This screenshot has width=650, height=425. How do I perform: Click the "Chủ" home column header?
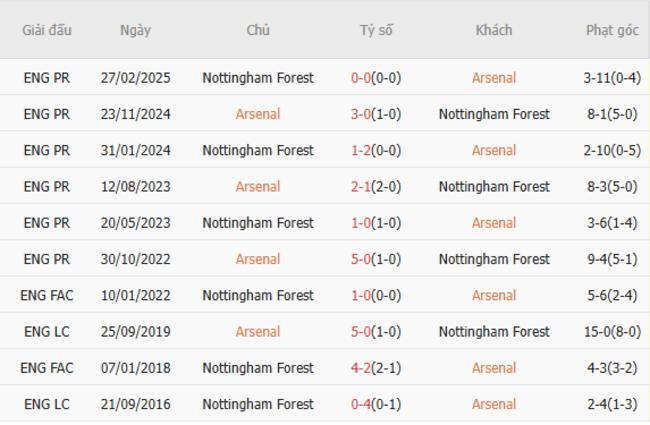(x=257, y=30)
